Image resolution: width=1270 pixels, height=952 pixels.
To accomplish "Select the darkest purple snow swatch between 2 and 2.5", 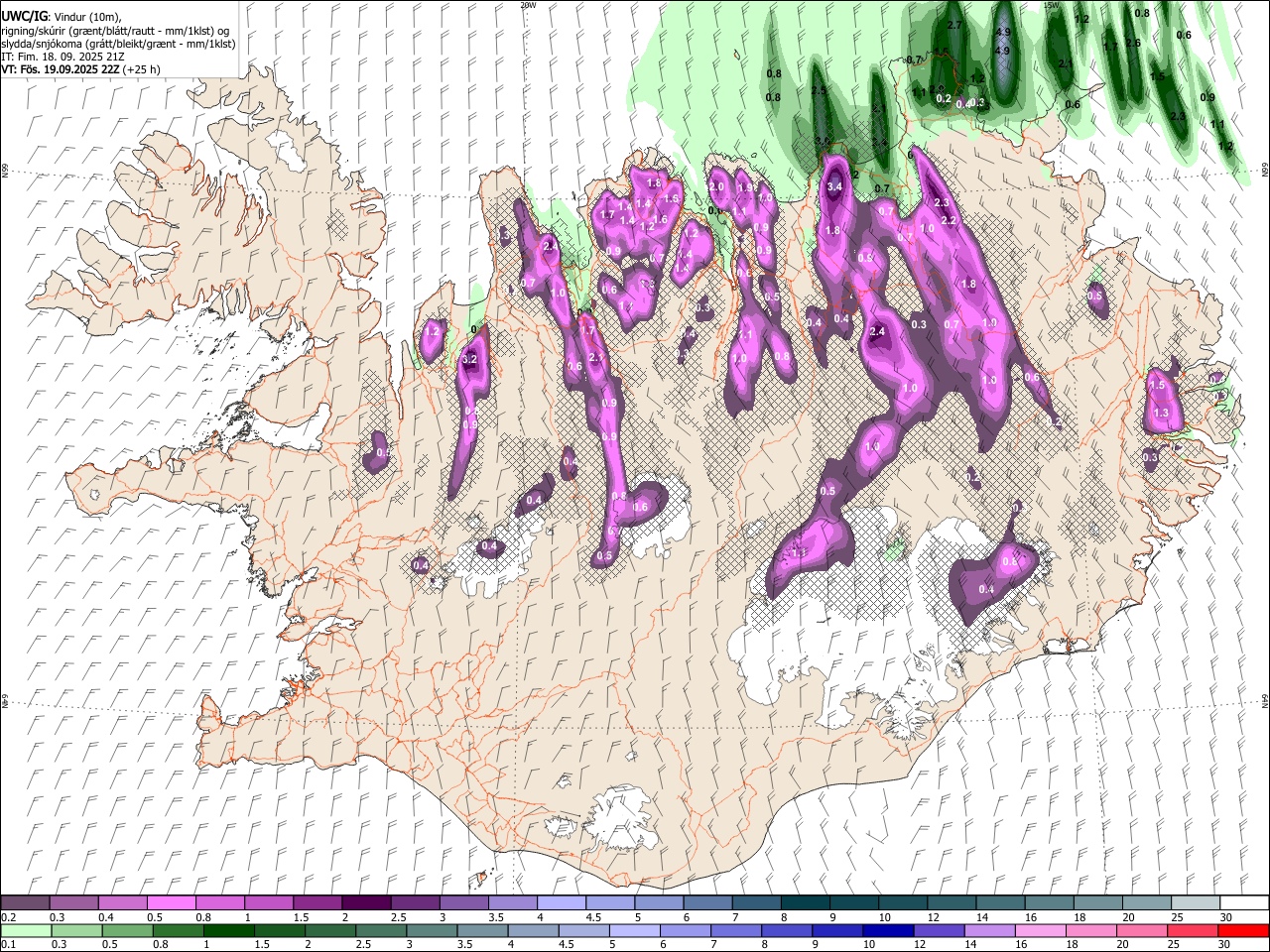I will pyautogui.click(x=366, y=902).
